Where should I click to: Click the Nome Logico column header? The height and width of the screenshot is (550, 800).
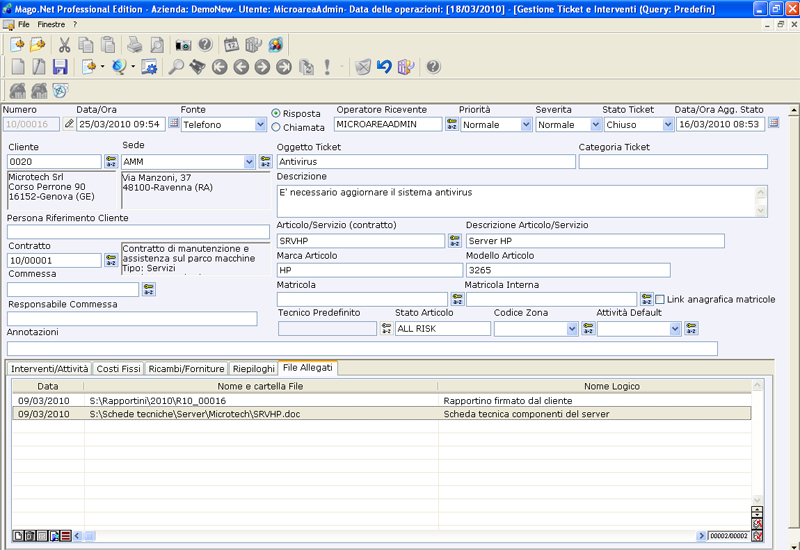595,386
